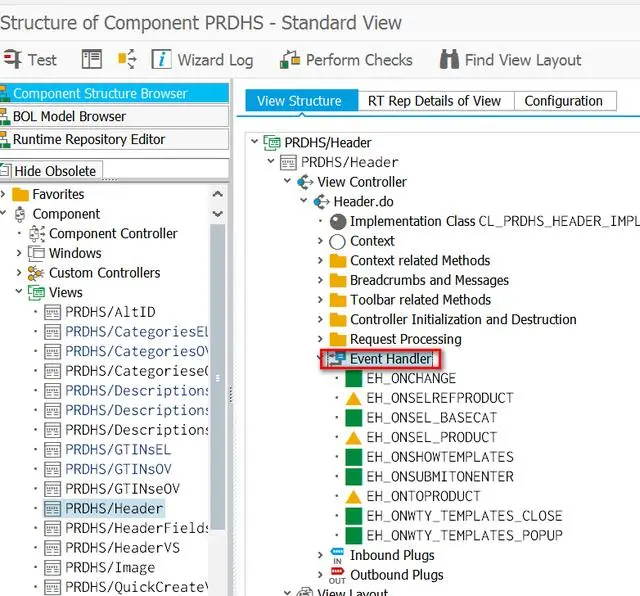Click the component tree vertical scrollbar thumb
This screenshot has height=596, width=640.
point(218,376)
